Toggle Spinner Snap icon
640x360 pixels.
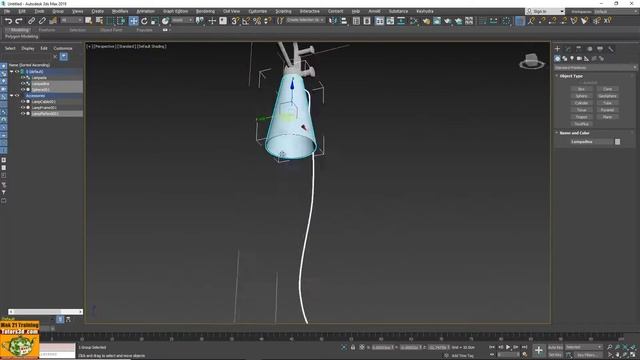coord(267,21)
